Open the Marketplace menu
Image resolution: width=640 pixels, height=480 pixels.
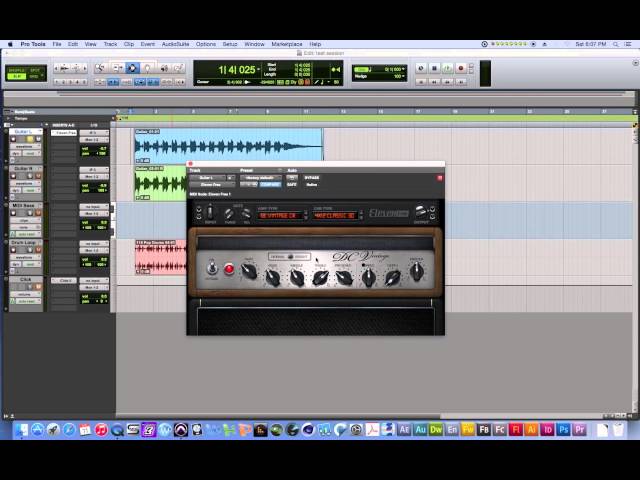(287, 44)
